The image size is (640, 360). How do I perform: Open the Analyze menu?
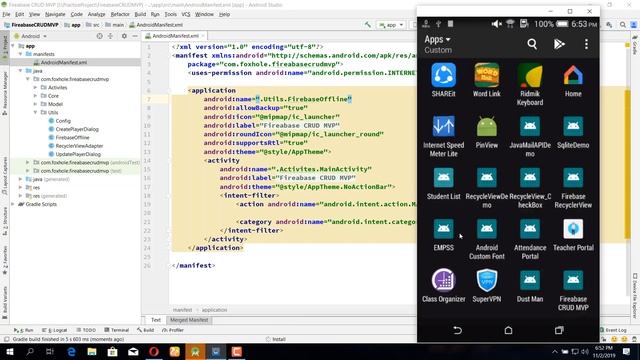coord(96,14)
